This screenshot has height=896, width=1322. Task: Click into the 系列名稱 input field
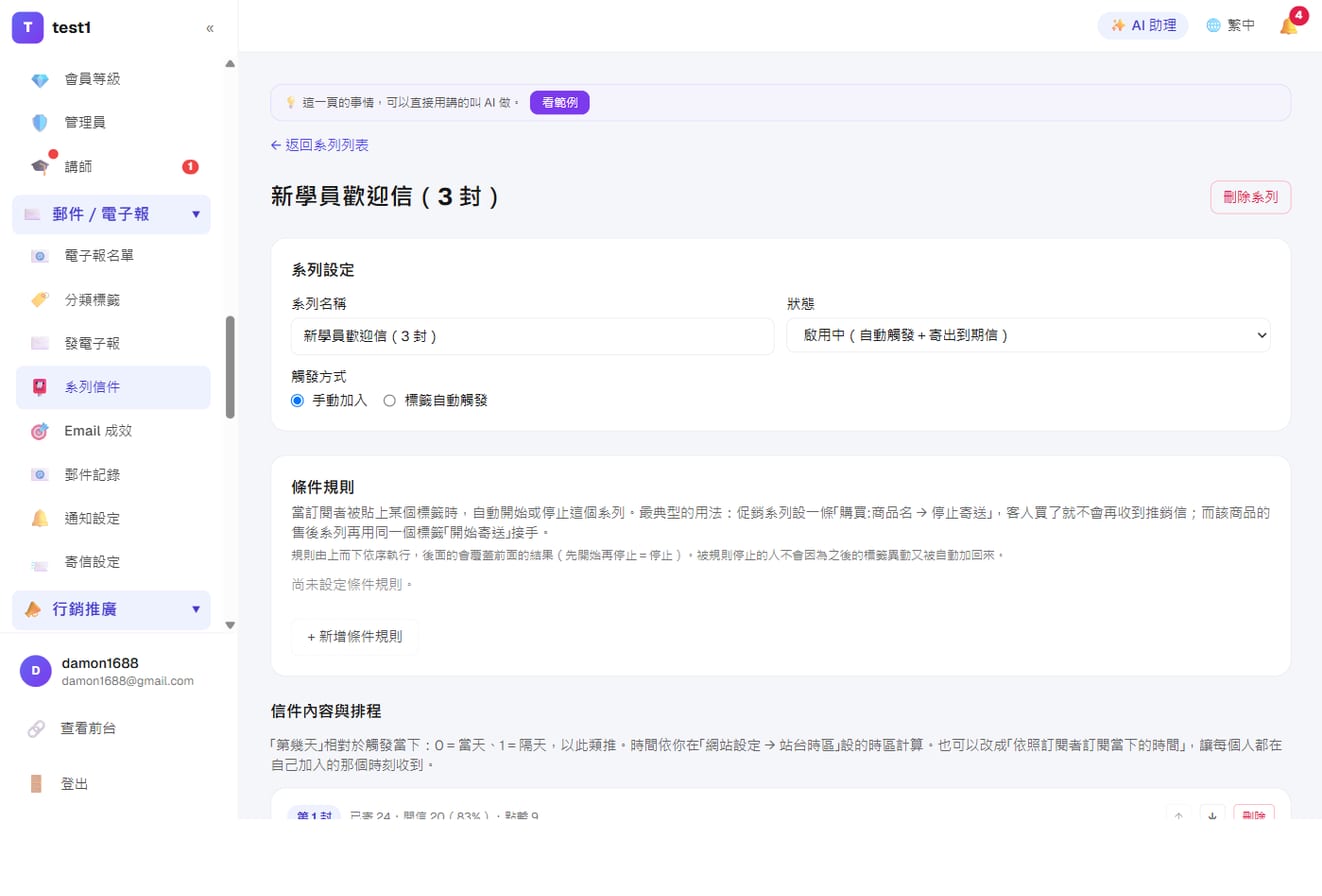point(532,336)
